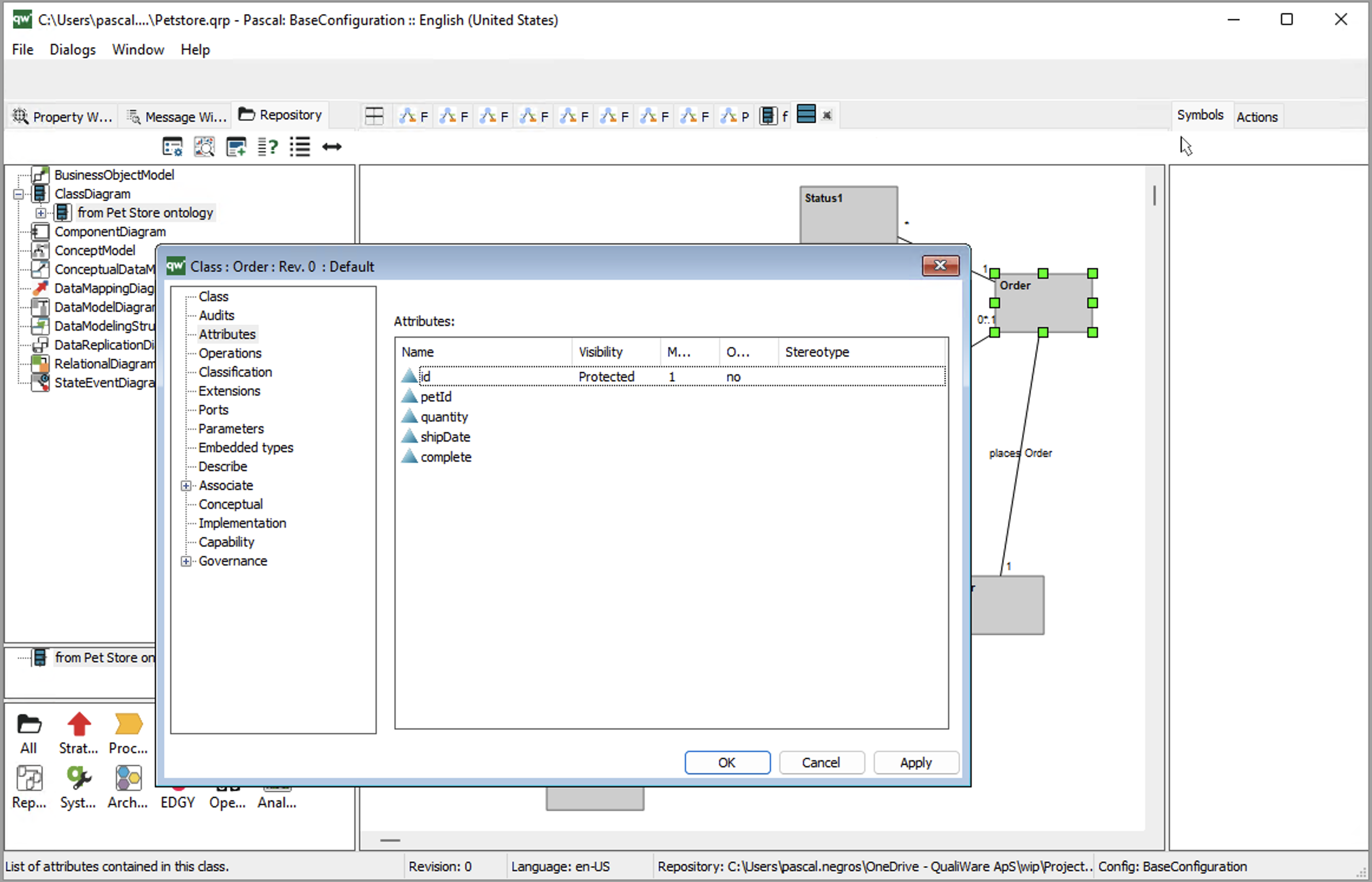
Task: Open the Dialogs menu
Action: click(x=73, y=50)
